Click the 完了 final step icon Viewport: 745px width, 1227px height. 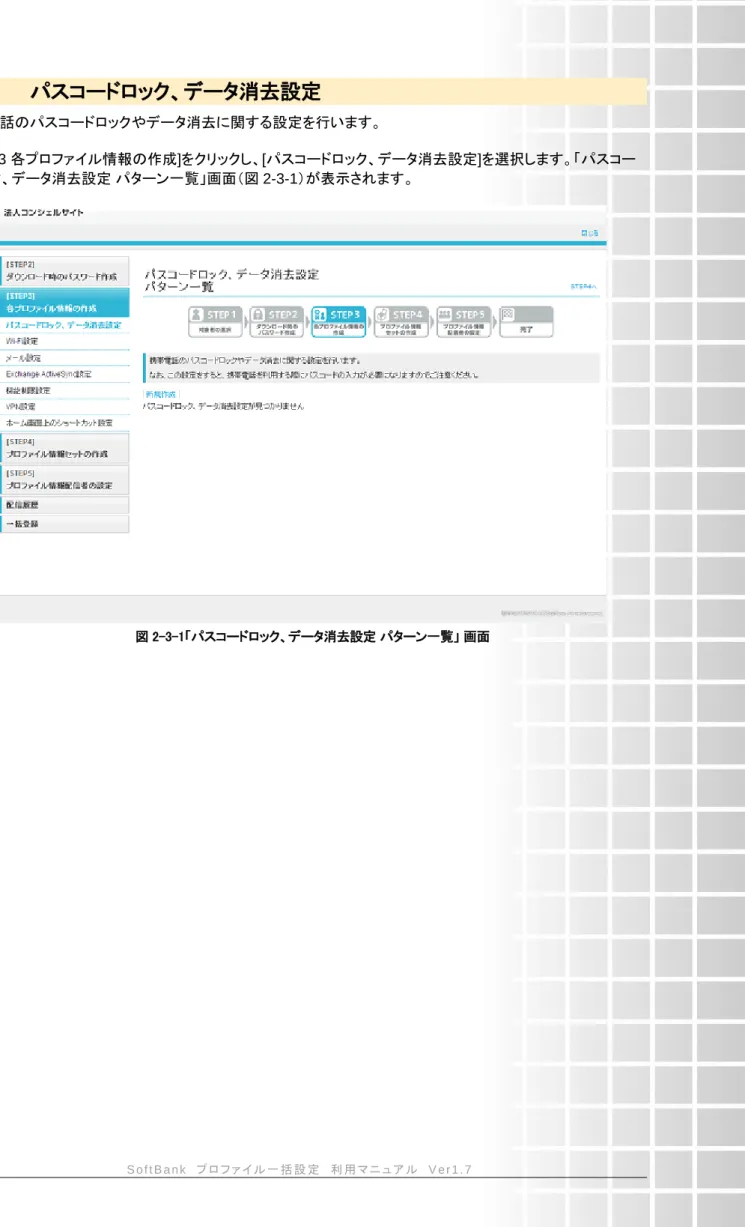pyautogui.click(x=526, y=321)
